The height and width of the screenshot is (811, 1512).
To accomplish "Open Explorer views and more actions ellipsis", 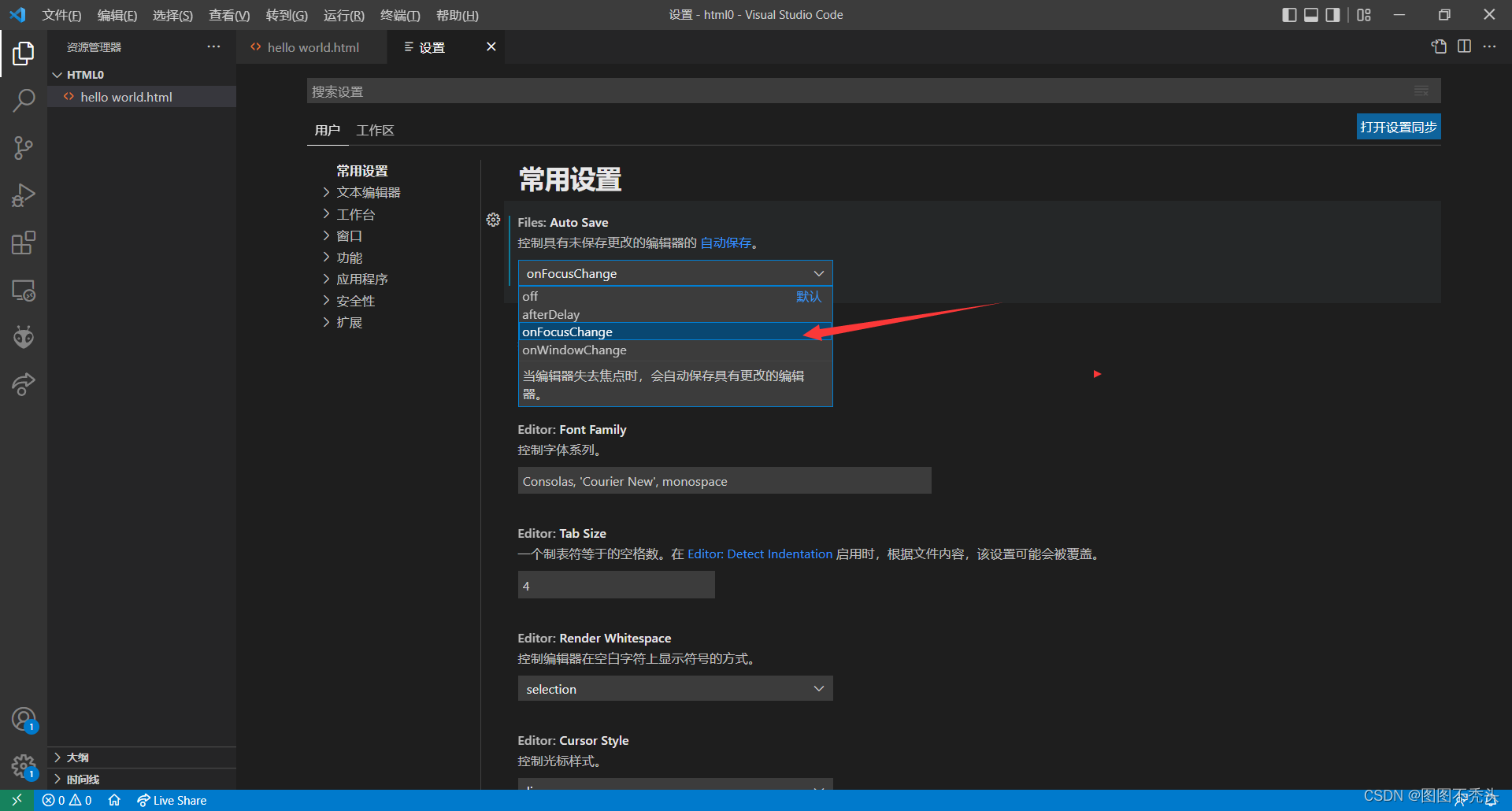I will point(213,46).
